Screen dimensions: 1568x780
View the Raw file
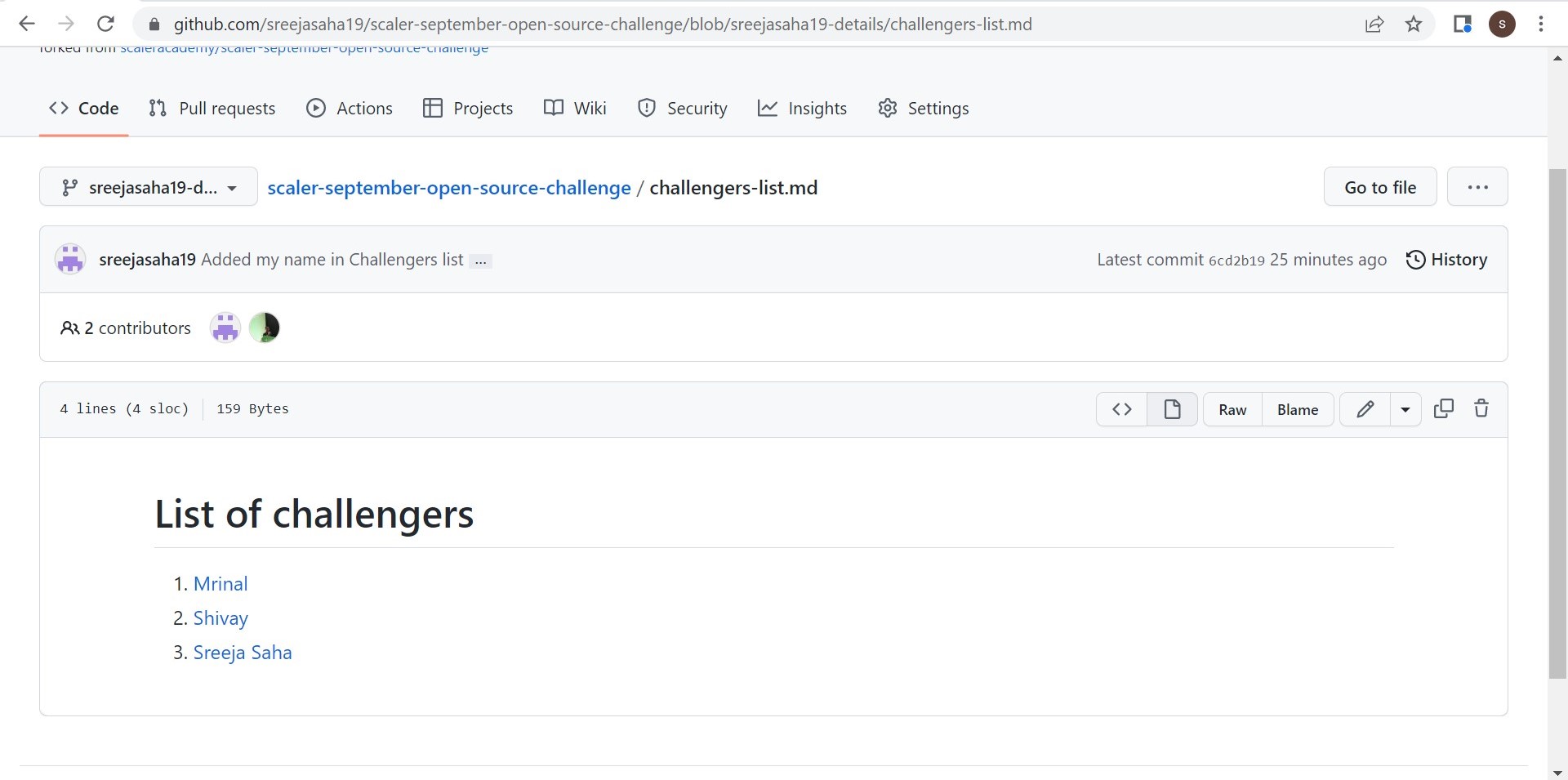[1232, 409]
